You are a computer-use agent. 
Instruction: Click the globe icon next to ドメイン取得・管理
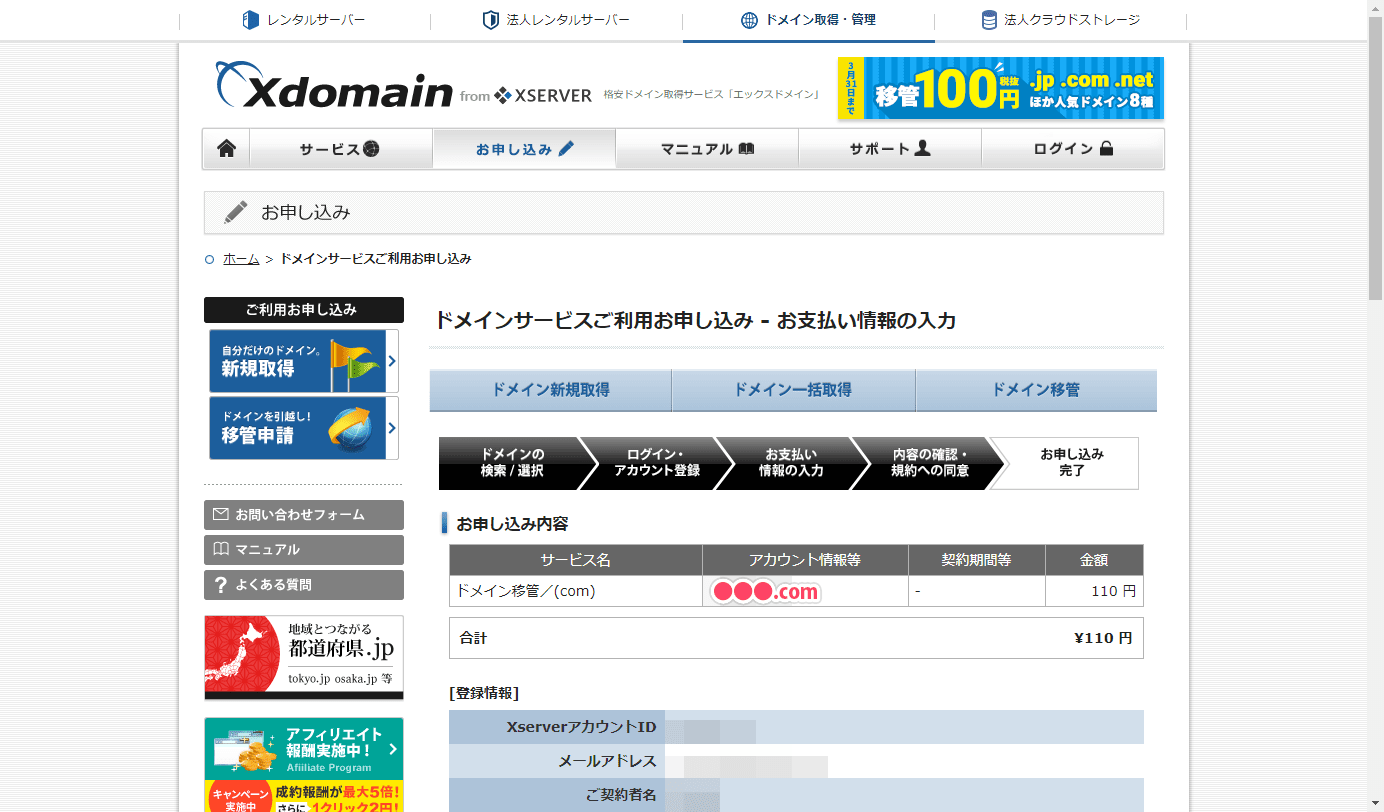pos(749,20)
